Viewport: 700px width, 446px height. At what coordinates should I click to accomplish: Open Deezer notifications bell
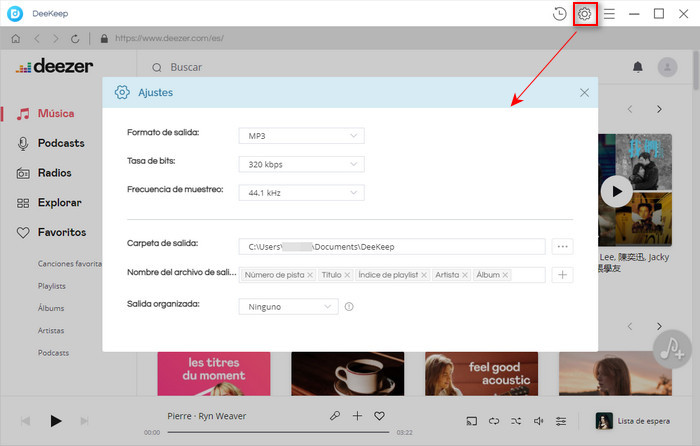tap(638, 67)
